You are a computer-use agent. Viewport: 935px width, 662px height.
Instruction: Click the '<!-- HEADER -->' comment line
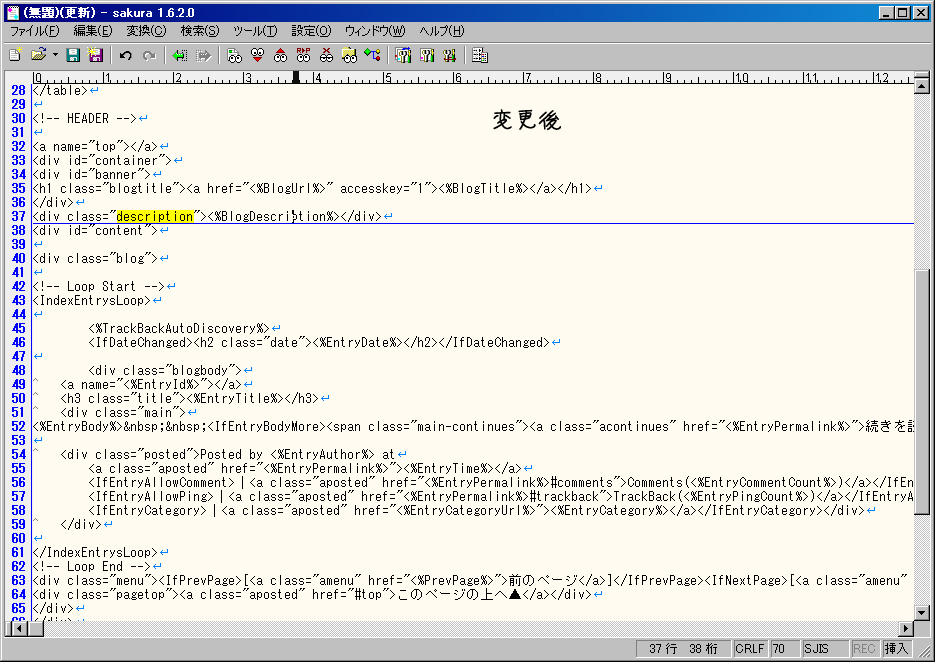(x=84, y=118)
